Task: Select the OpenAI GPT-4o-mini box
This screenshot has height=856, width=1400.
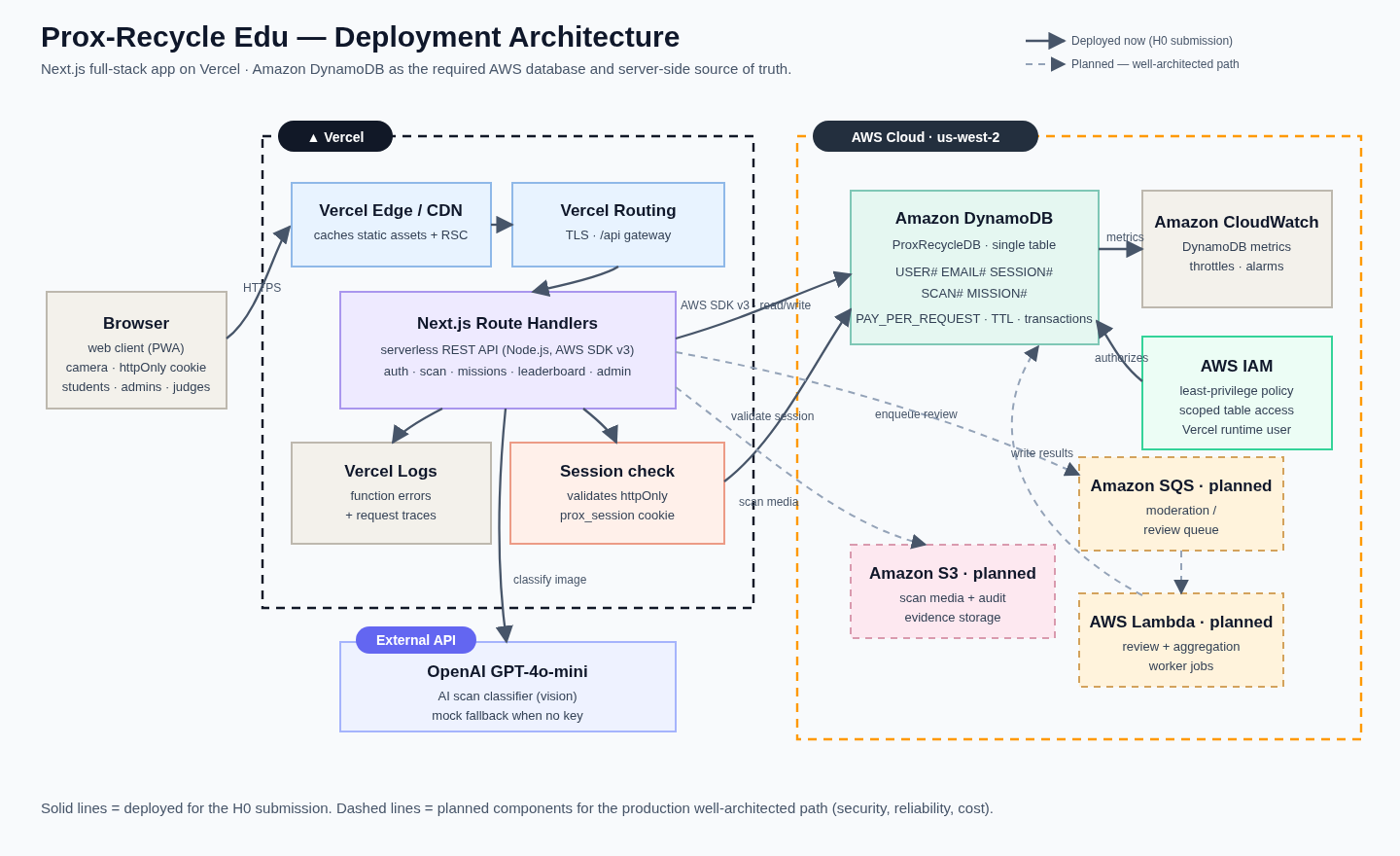Action: (x=507, y=687)
